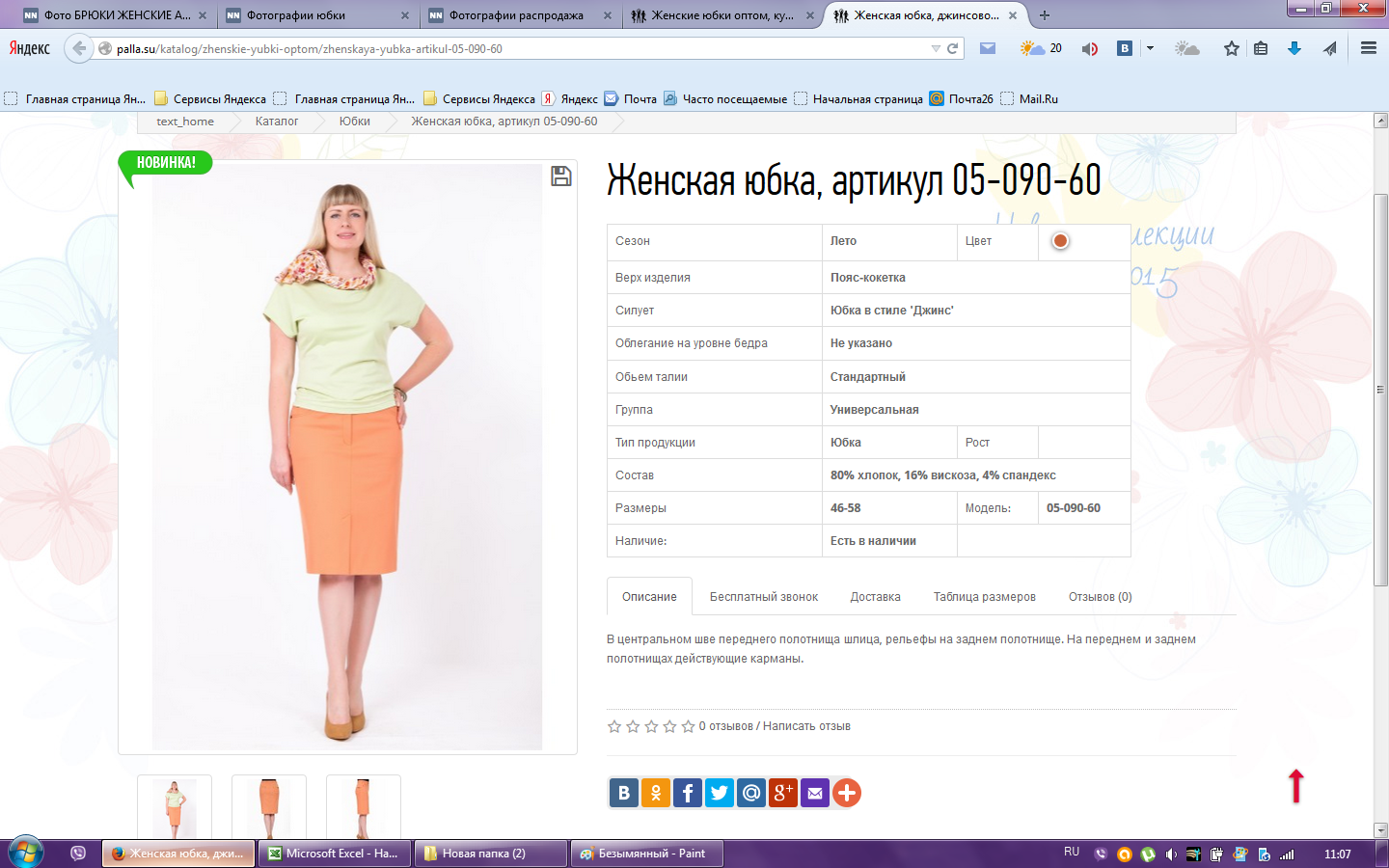
Task: Share via the Mail.ru @ icon
Action: coord(751,793)
